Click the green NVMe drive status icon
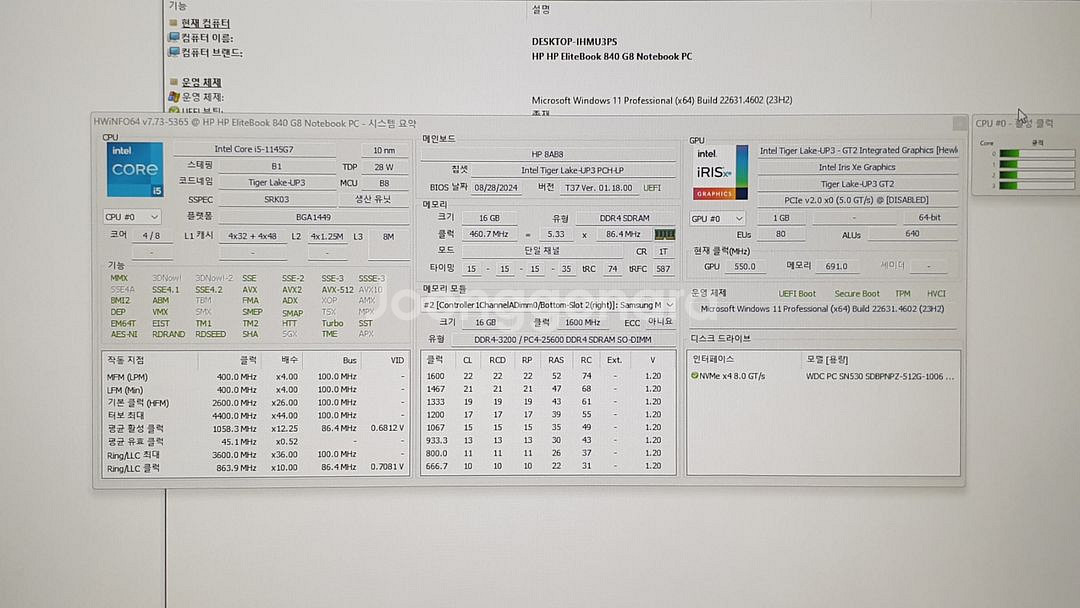Screen dimensions: 1080x608 tap(694, 376)
